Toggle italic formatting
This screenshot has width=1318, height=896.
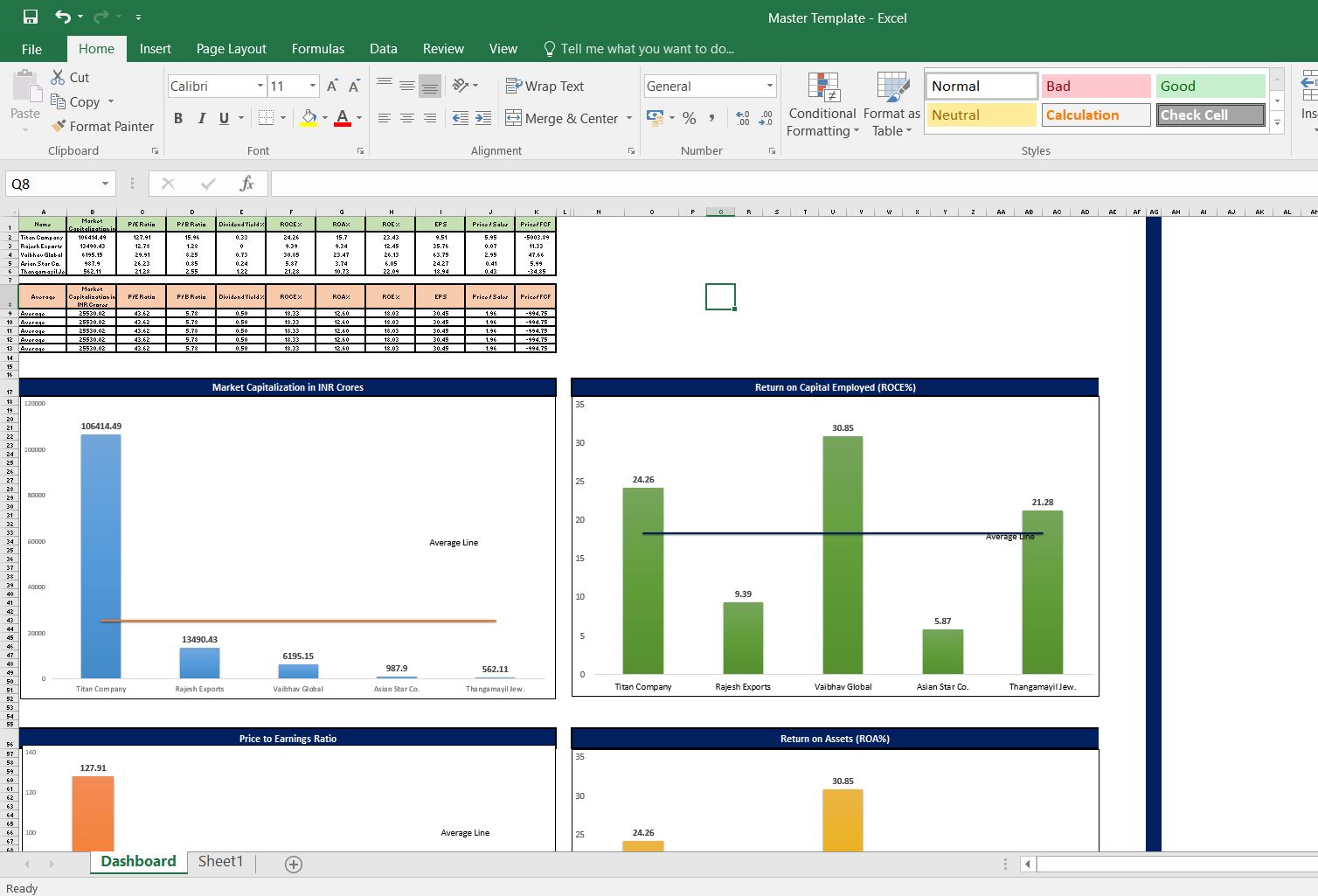202,118
